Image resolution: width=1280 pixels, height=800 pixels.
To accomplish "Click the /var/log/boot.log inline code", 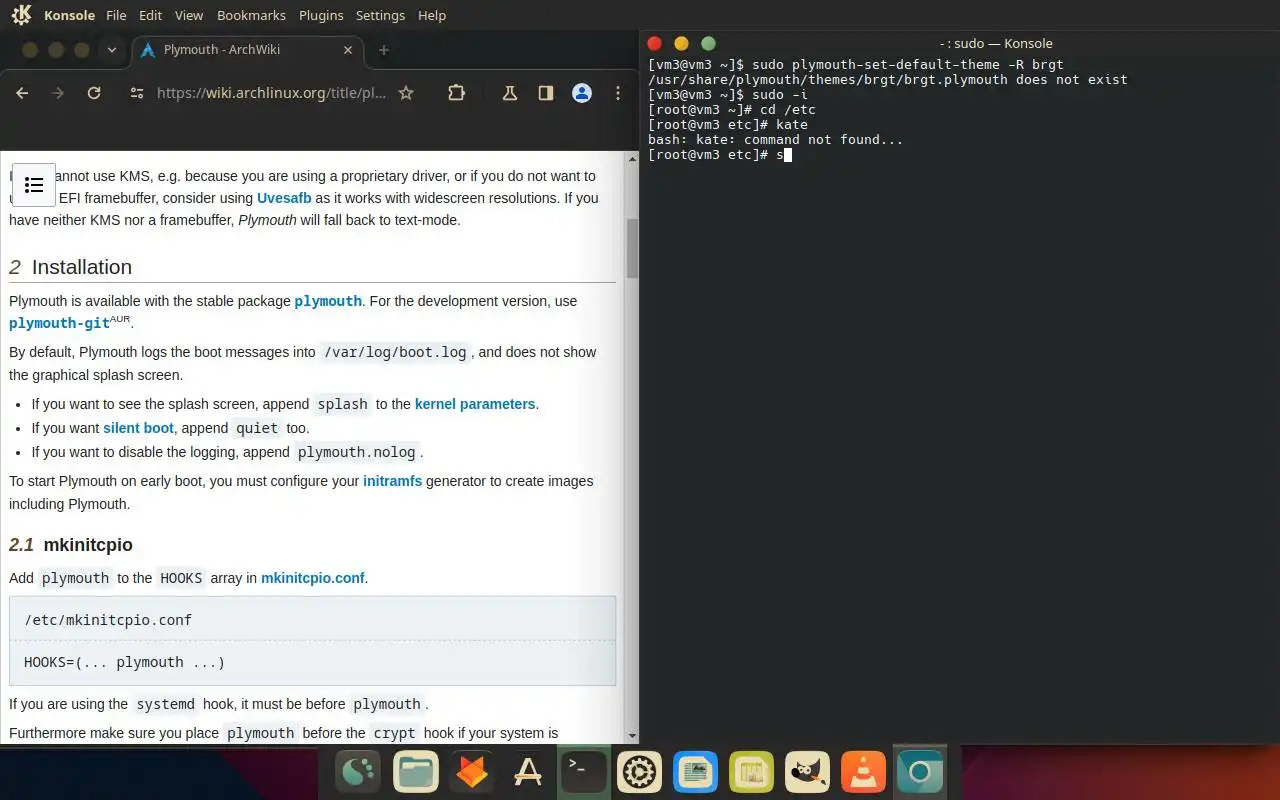I will tap(395, 352).
